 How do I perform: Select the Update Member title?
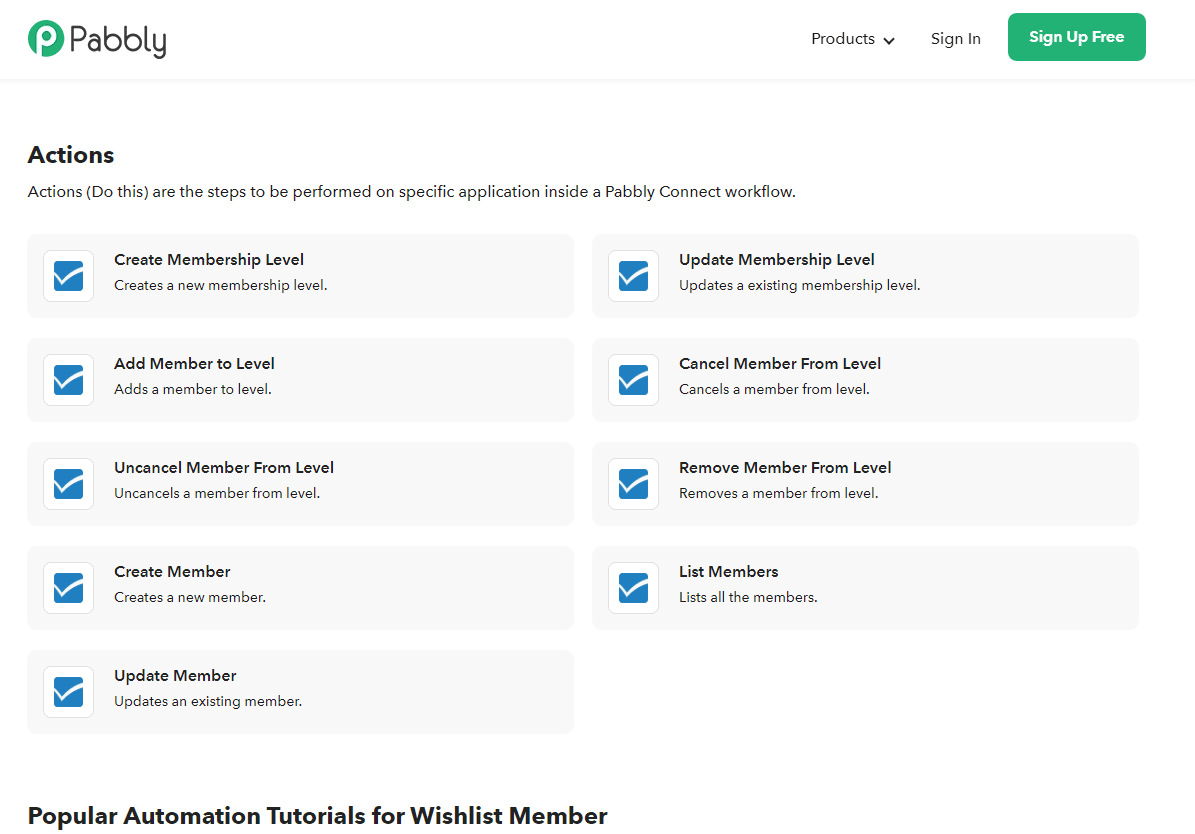coord(175,675)
